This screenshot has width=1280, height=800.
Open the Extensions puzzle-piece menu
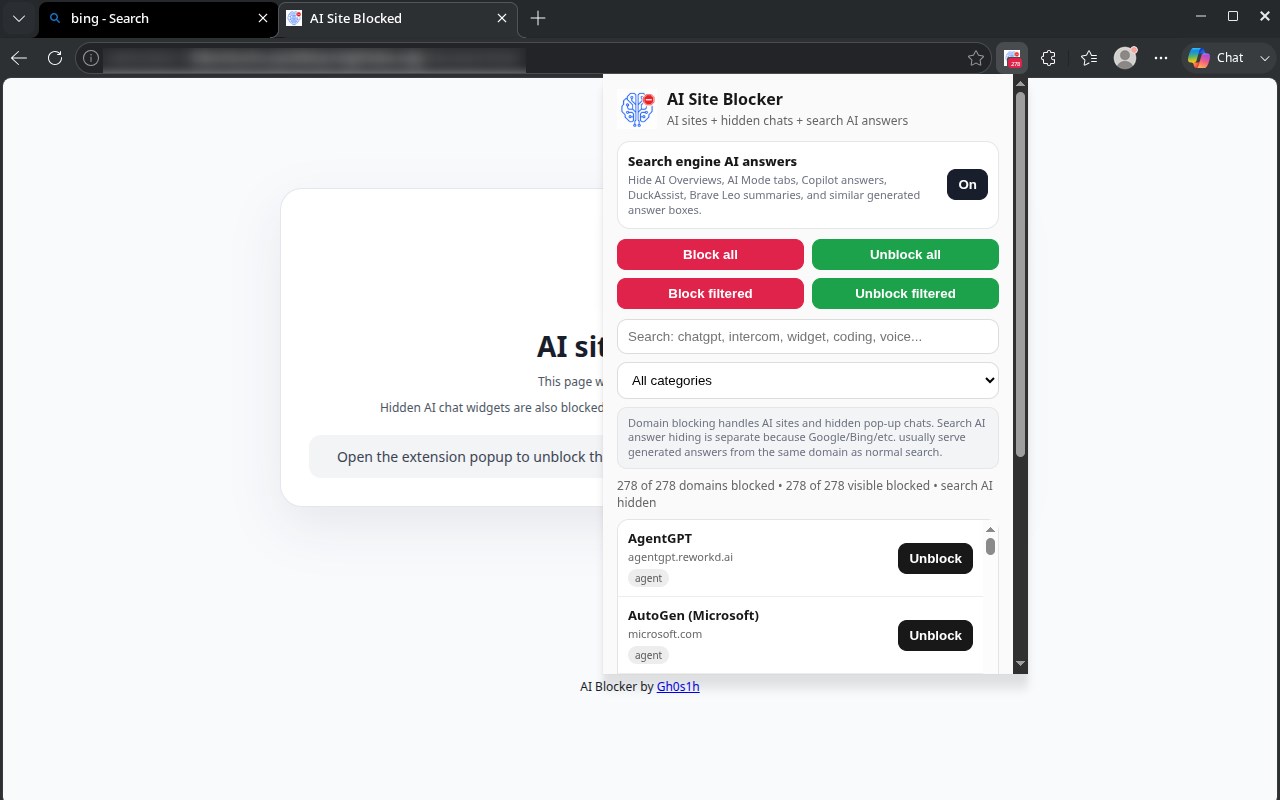point(1048,58)
